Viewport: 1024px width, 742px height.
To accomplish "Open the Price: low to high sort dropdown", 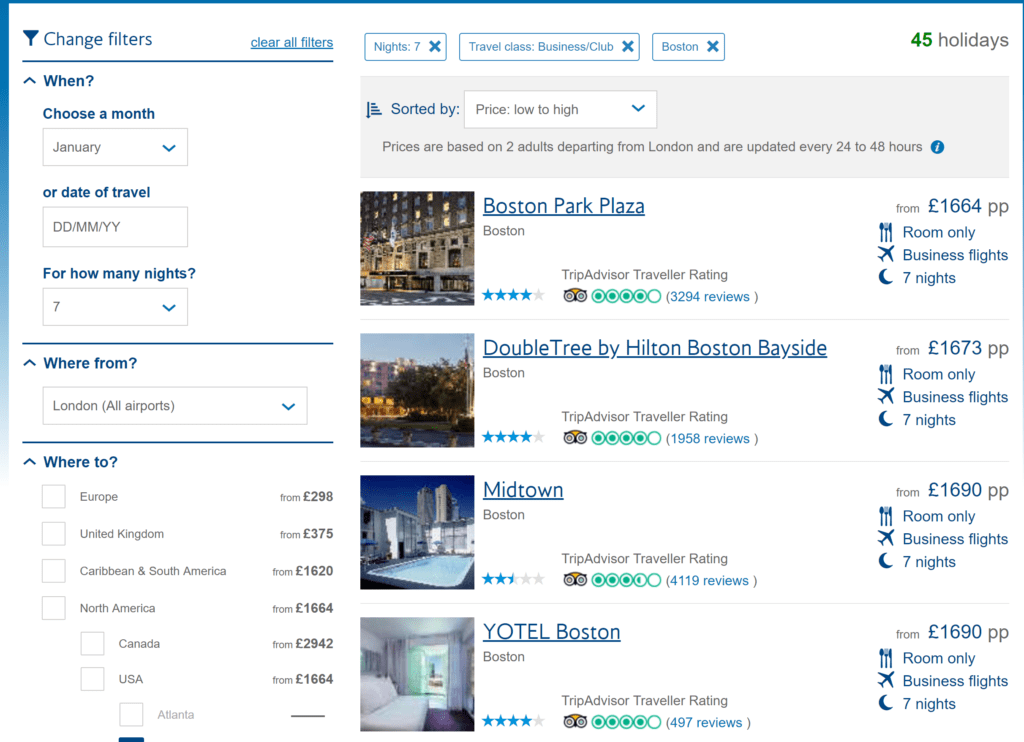I will [560, 109].
